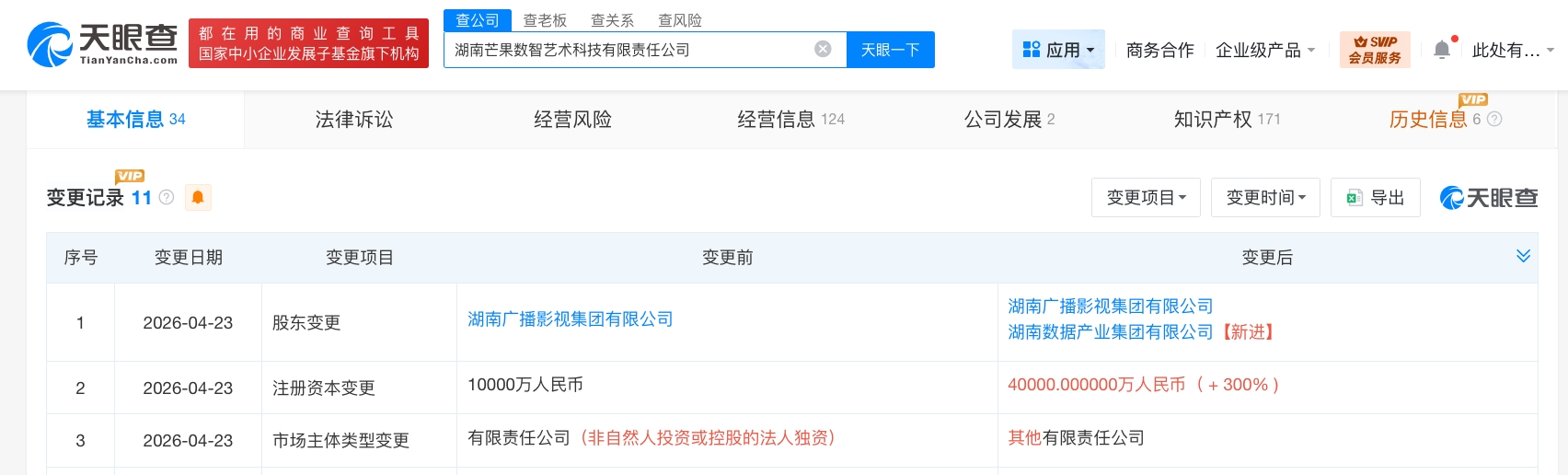
Task: Select the 查老板 search tab
Action: pyautogui.click(x=545, y=20)
